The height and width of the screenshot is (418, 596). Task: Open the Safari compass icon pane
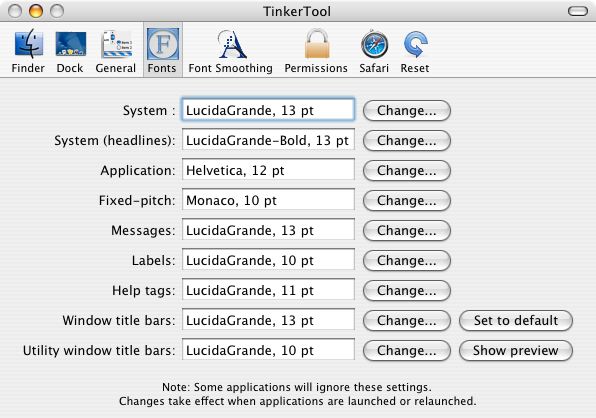374,51
